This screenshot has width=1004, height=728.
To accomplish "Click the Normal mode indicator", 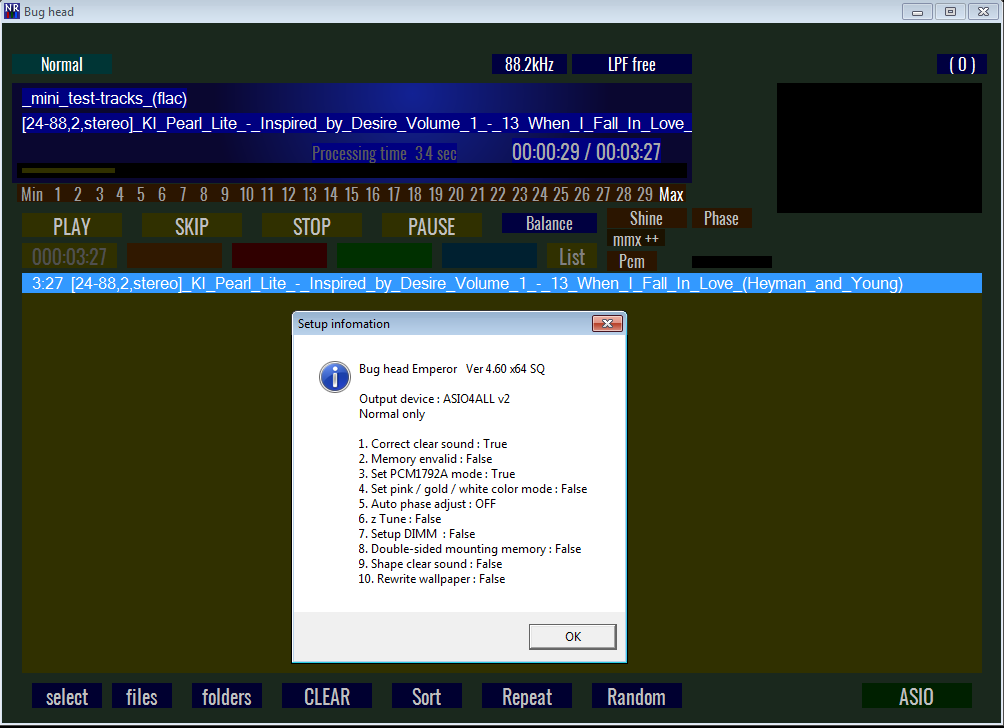I will click(x=62, y=64).
